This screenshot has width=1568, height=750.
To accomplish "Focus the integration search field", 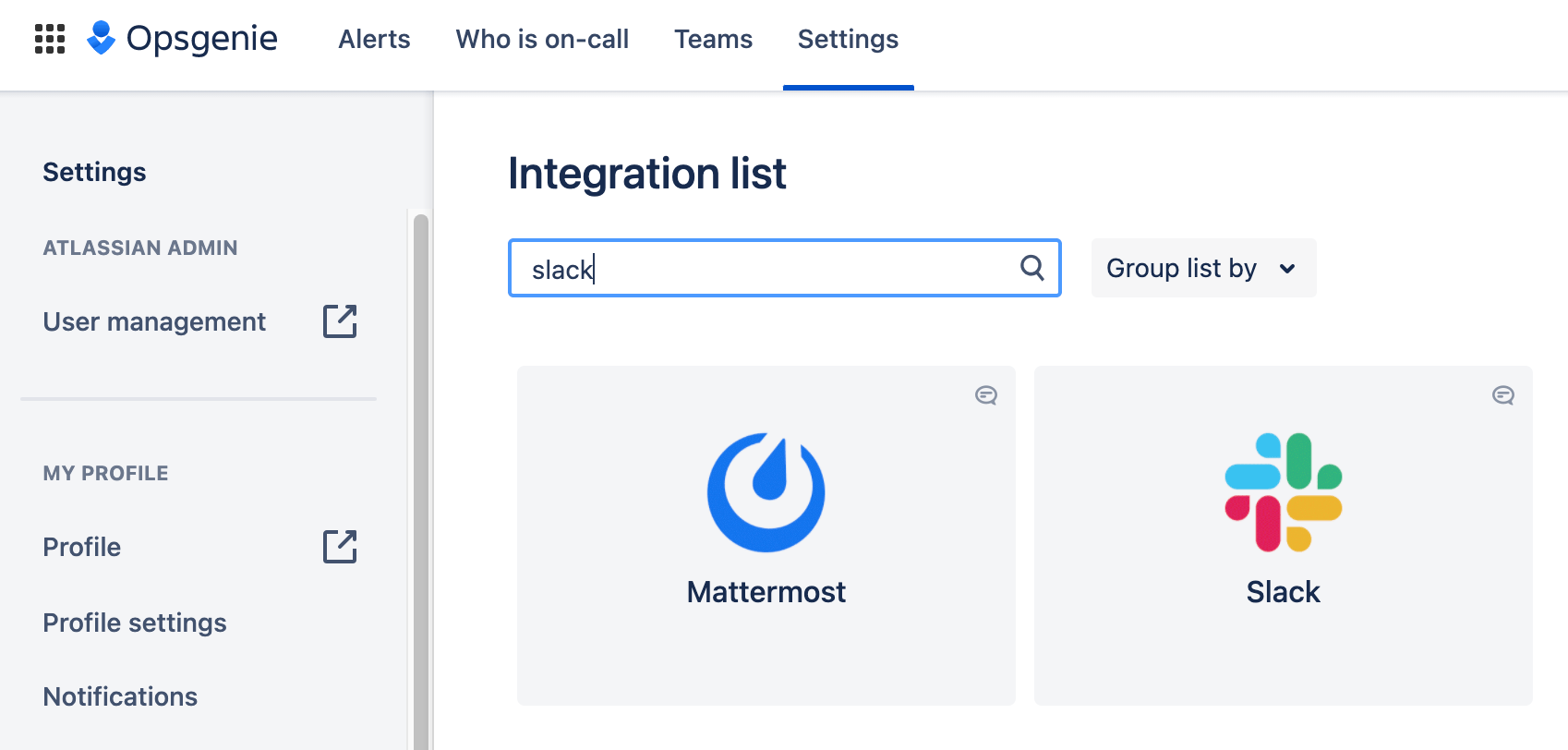I will [766, 269].
